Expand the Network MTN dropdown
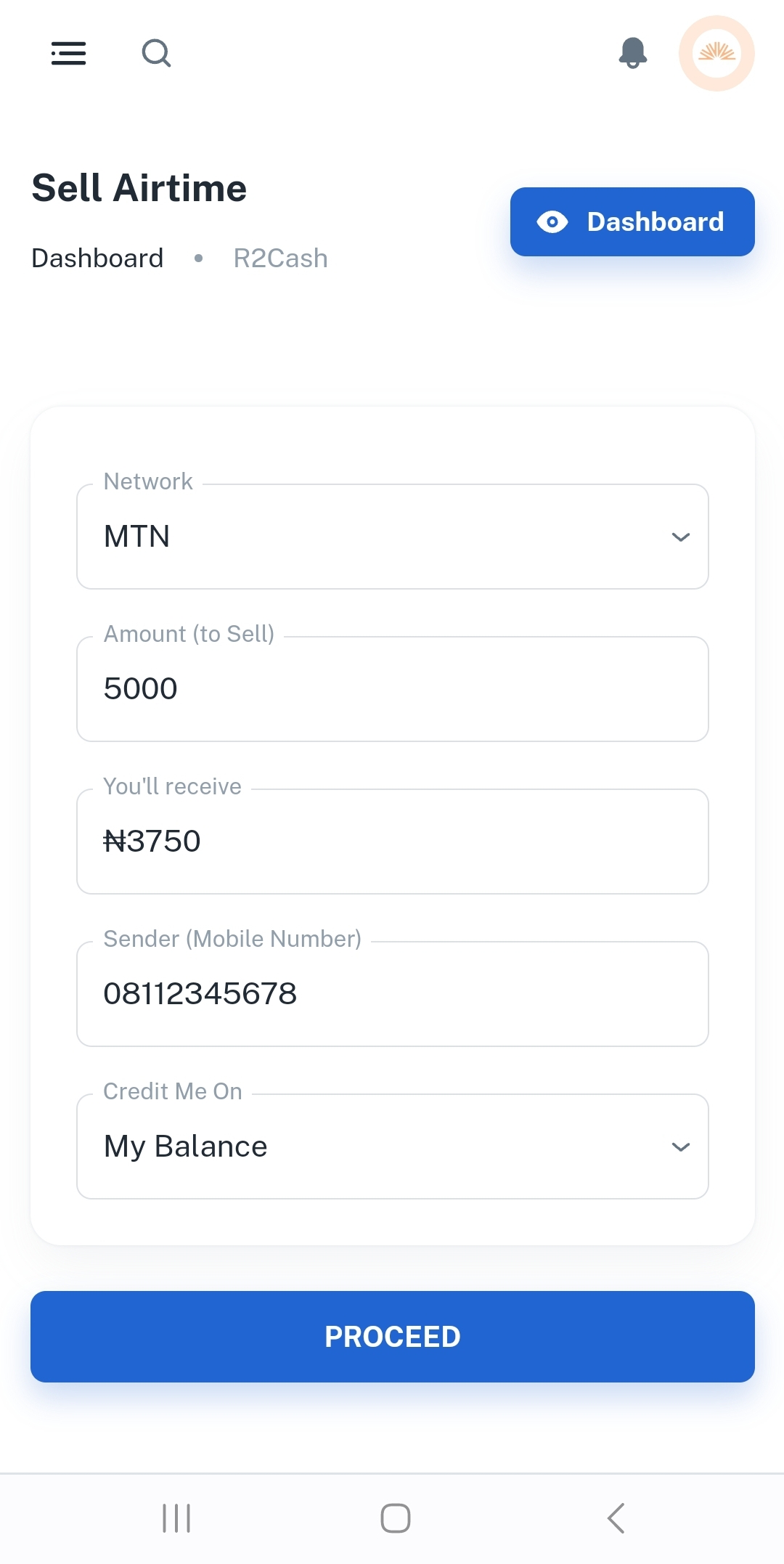 (x=392, y=537)
